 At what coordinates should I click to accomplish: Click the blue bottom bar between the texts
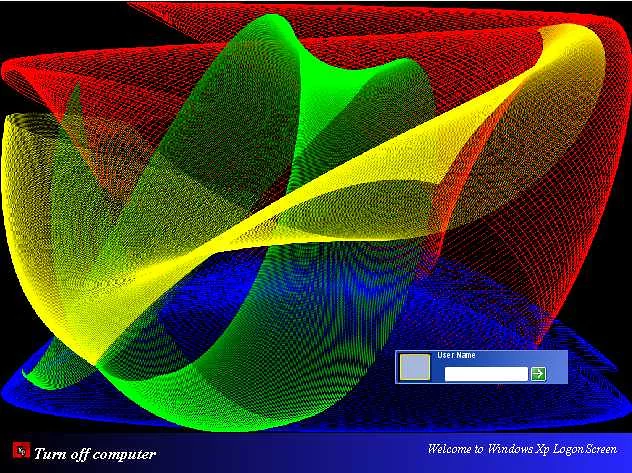pyautogui.click(x=290, y=452)
